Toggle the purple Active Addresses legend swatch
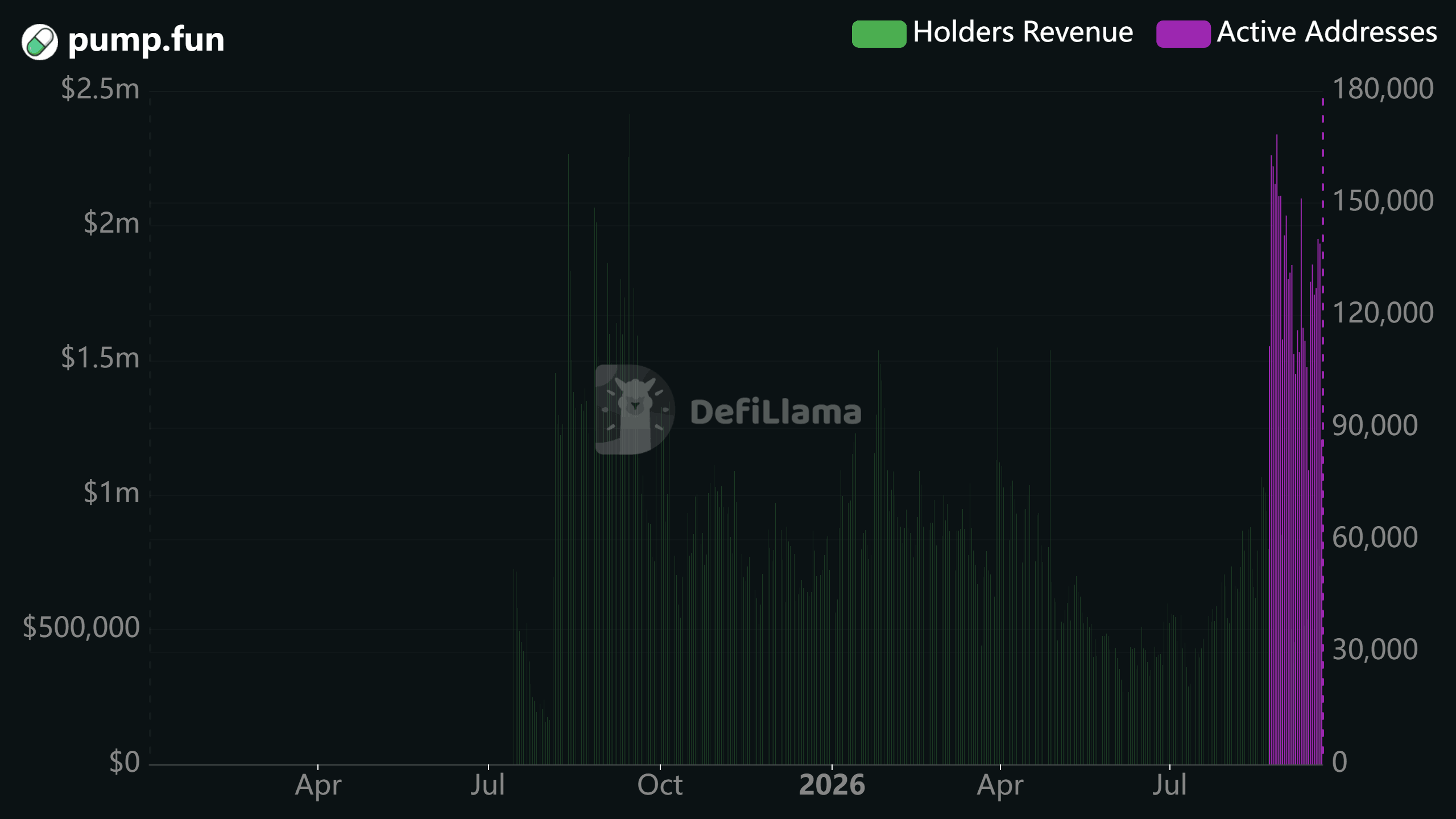 pyautogui.click(x=1183, y=34)
